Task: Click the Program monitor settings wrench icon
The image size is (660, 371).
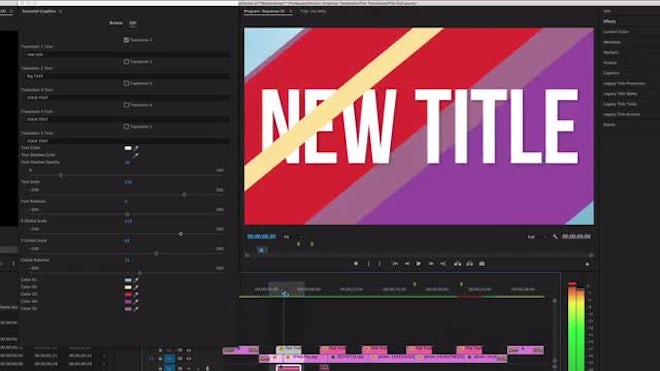Action: click(x=555, y=237)
